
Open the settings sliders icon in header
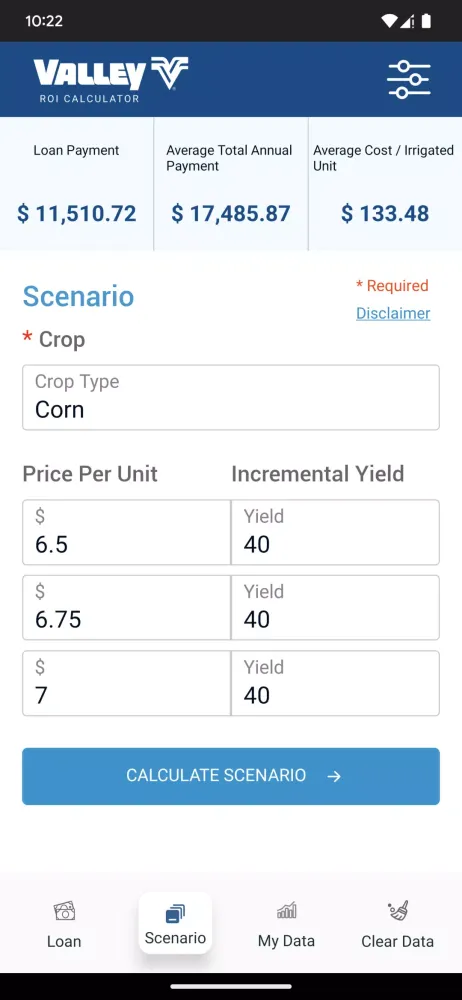coord(408,80)
